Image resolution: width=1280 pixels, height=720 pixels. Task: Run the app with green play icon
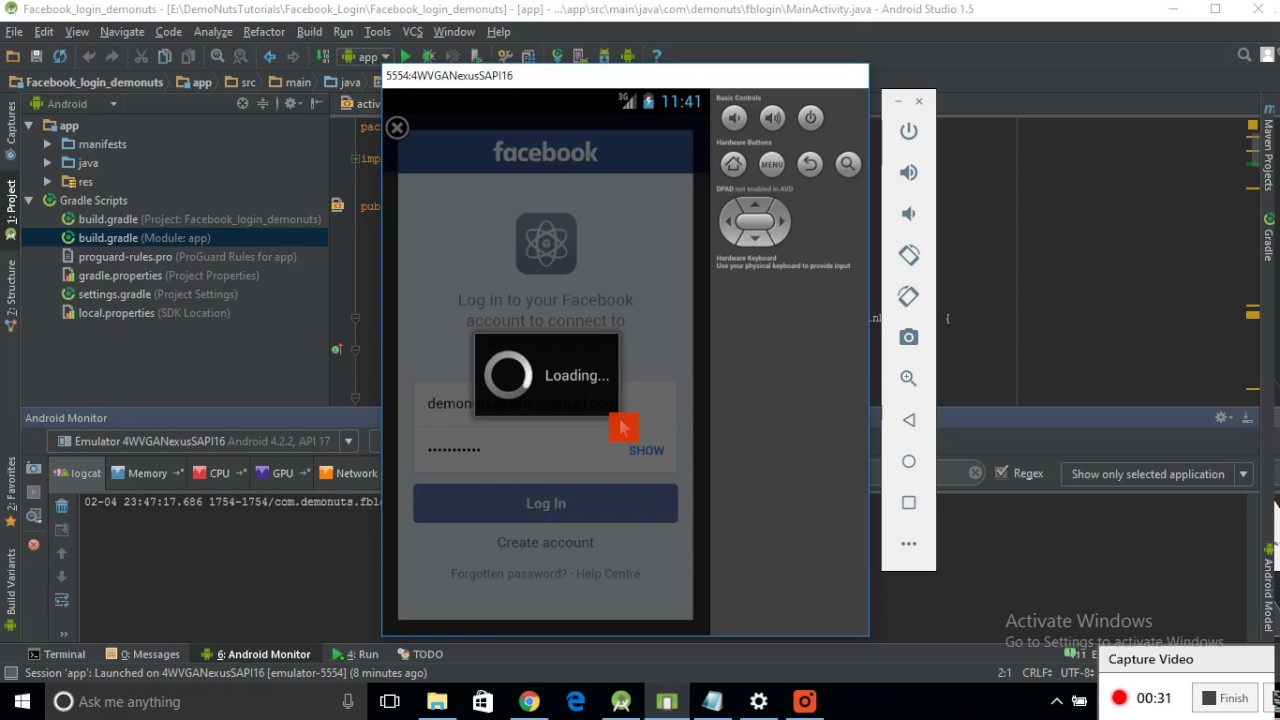click(405, 56)
